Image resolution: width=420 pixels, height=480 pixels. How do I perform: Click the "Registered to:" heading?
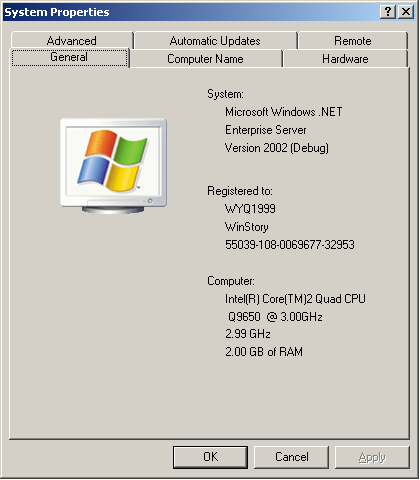(240, 191)
